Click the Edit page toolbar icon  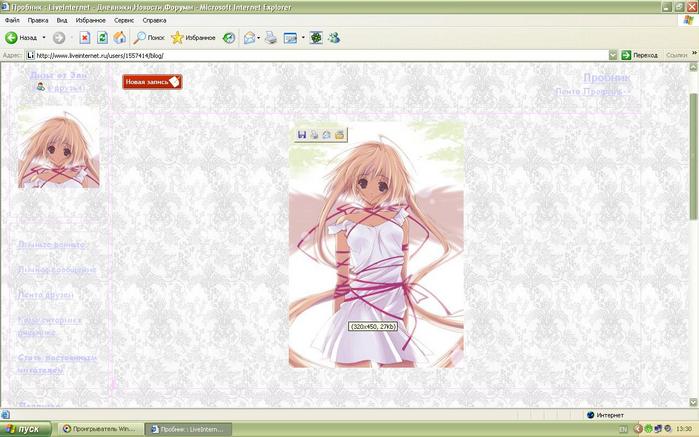[290, 38]
